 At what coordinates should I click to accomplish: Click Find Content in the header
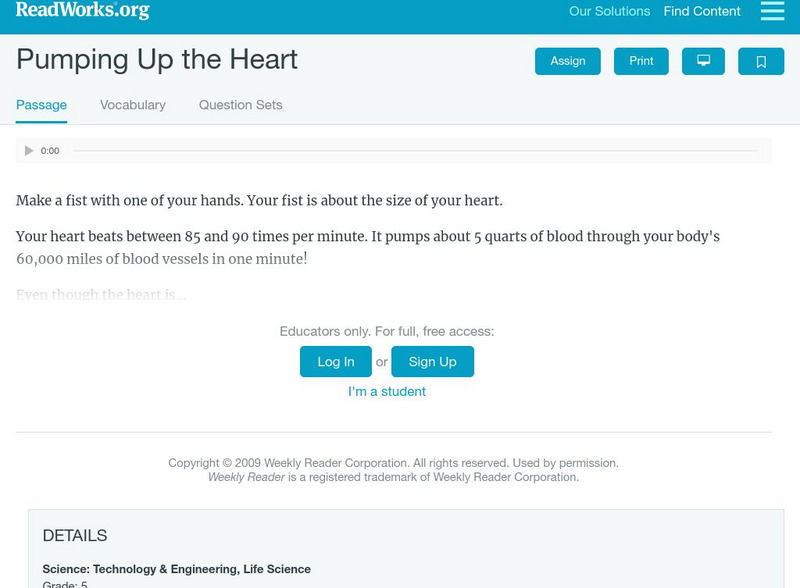pyautogui.click(x=700, y=12)
